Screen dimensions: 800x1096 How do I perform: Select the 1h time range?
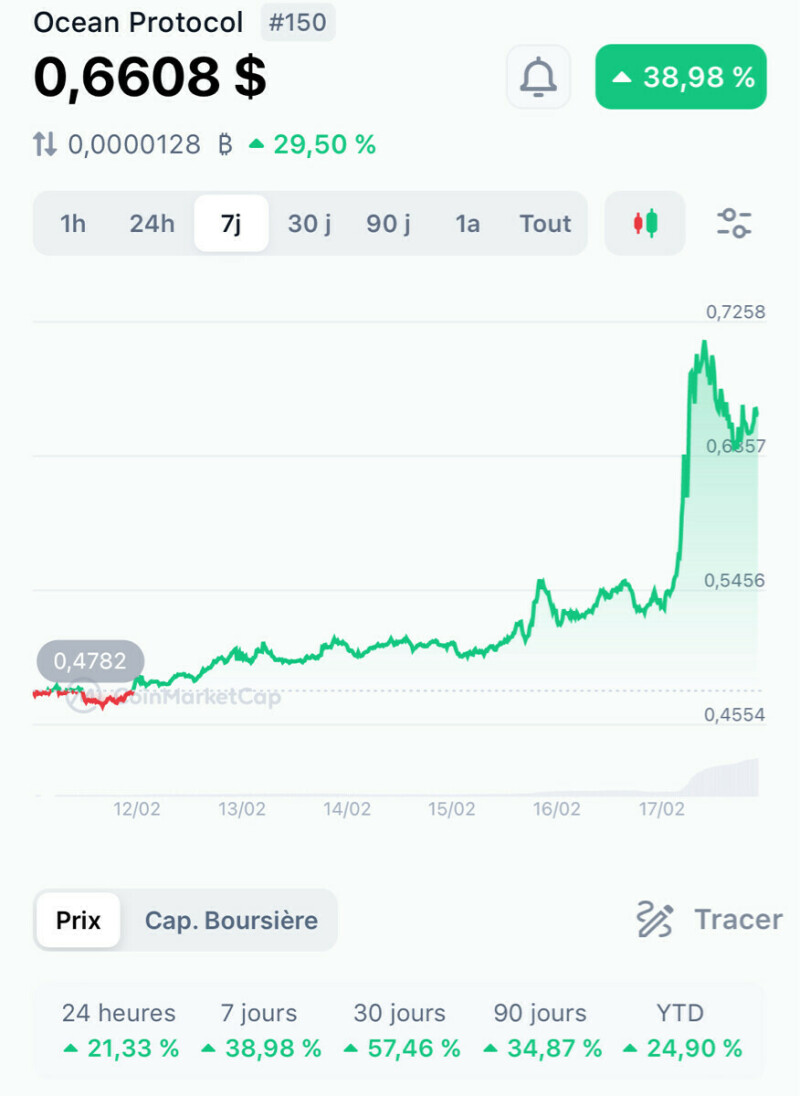point(73,223)
